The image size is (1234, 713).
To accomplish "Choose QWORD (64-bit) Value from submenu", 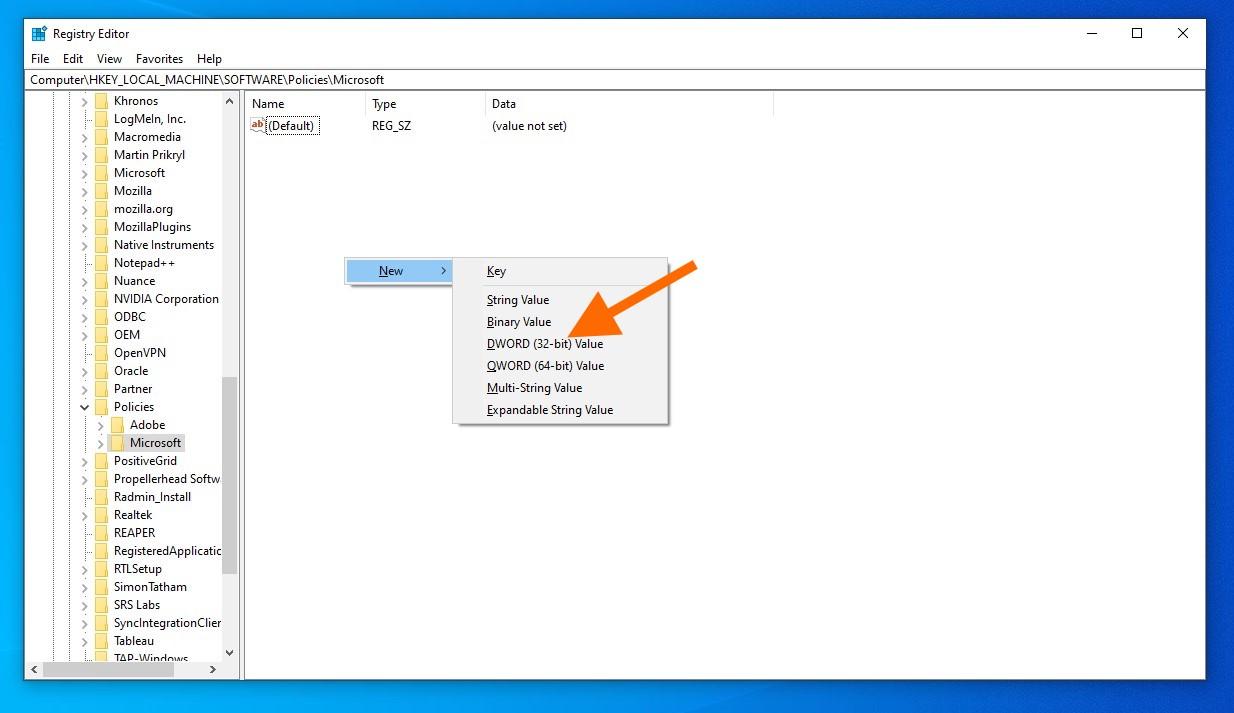I will pyautogui.click(x=560, y=366).
